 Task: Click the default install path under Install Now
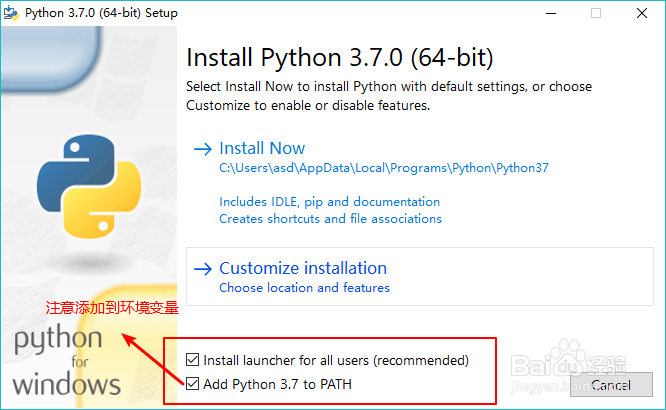point(384,168)
